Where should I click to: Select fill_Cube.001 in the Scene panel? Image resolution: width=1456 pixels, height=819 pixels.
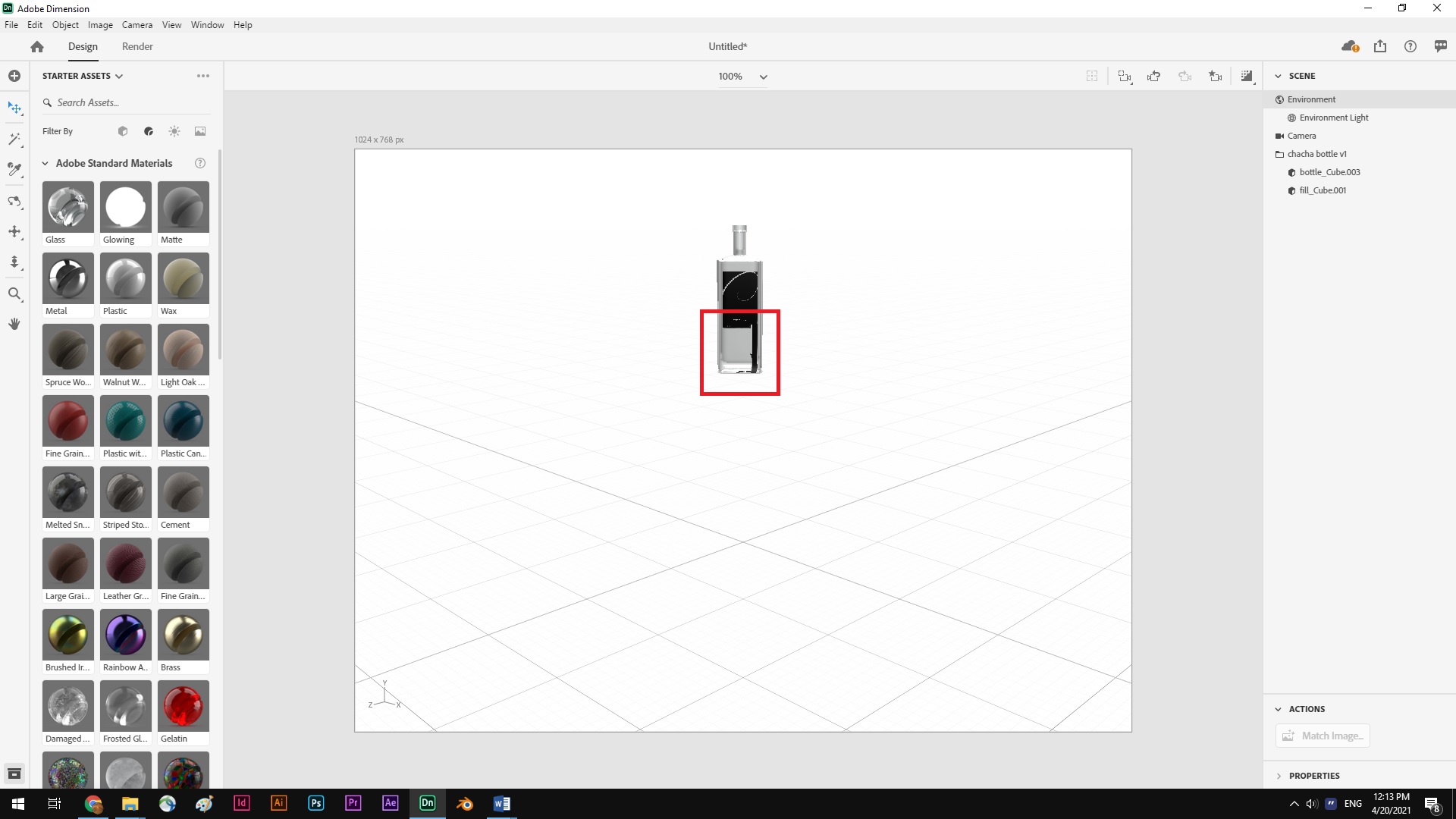1323,190
